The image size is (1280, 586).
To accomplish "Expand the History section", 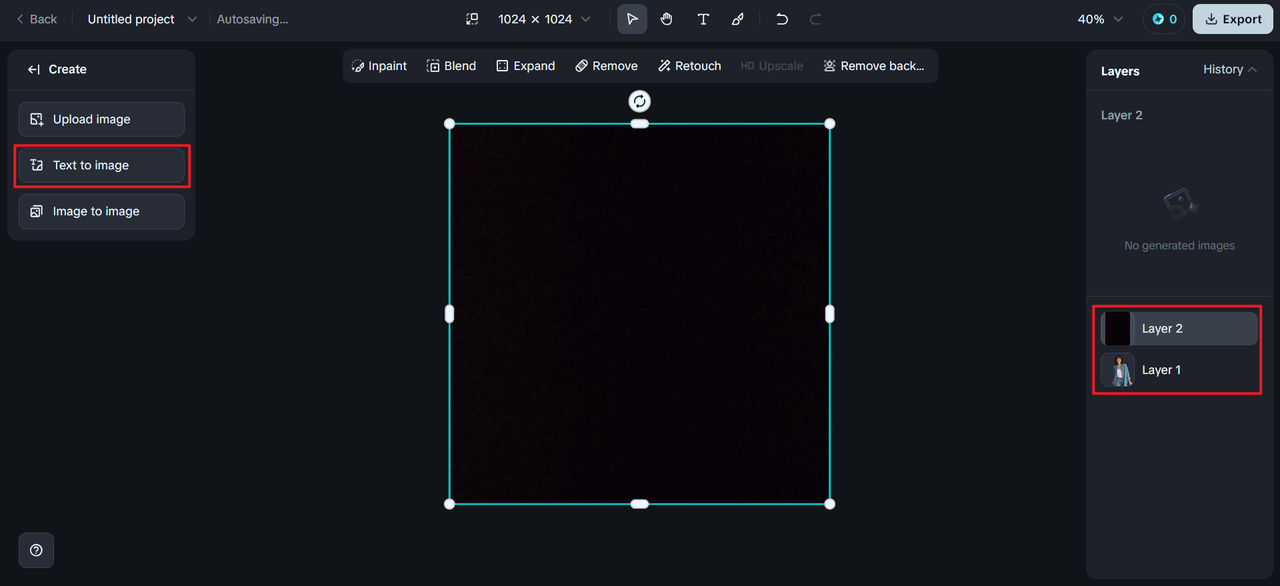I will tap(1230, 69).
